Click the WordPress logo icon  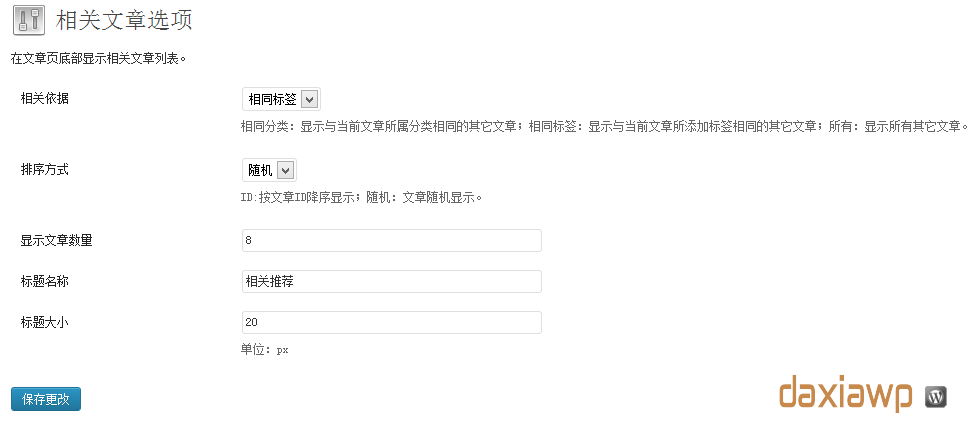point(936,396)
